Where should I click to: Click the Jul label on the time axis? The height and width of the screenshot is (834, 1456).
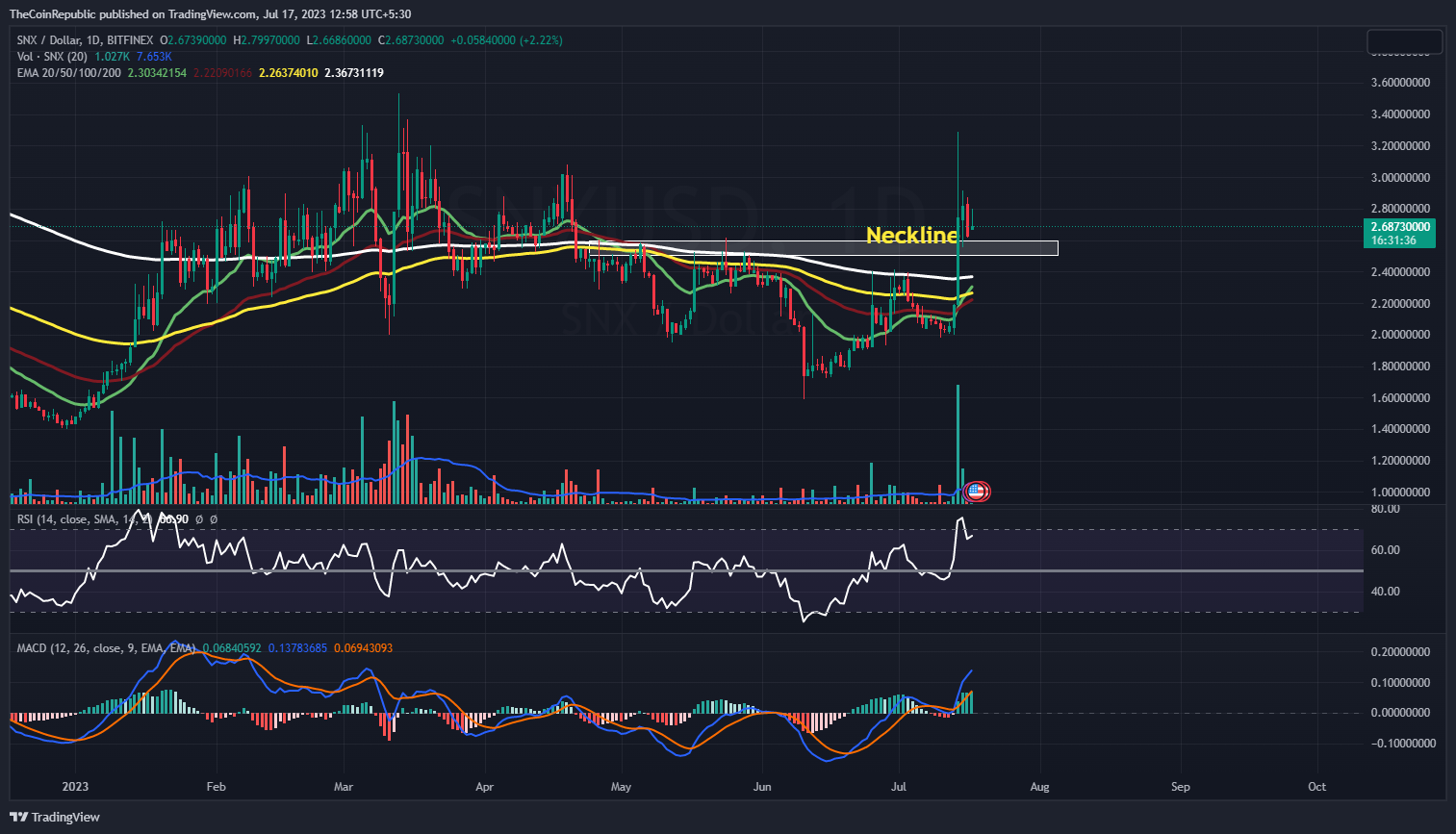899,787
